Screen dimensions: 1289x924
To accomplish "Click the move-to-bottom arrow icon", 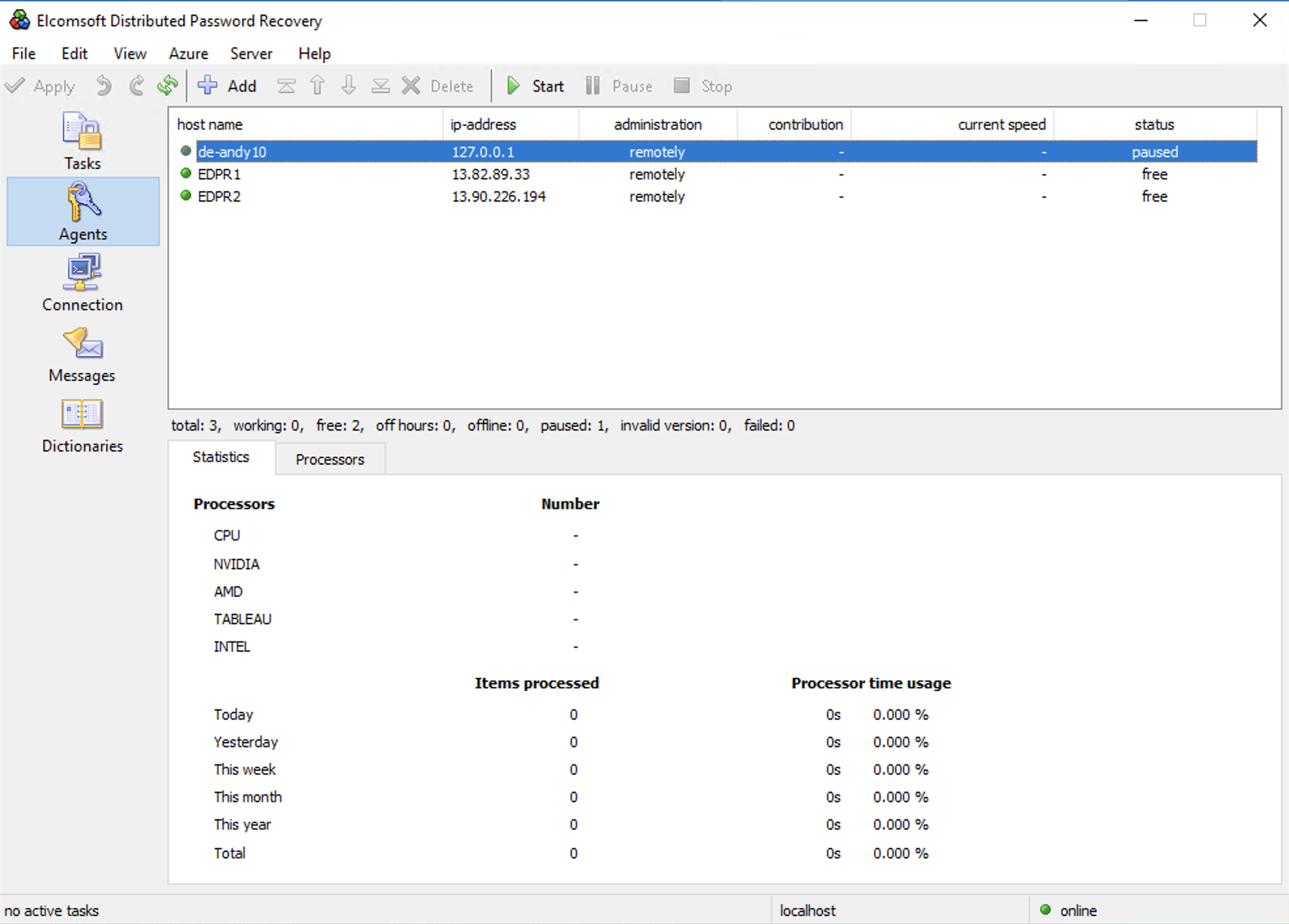I will 380,86.
